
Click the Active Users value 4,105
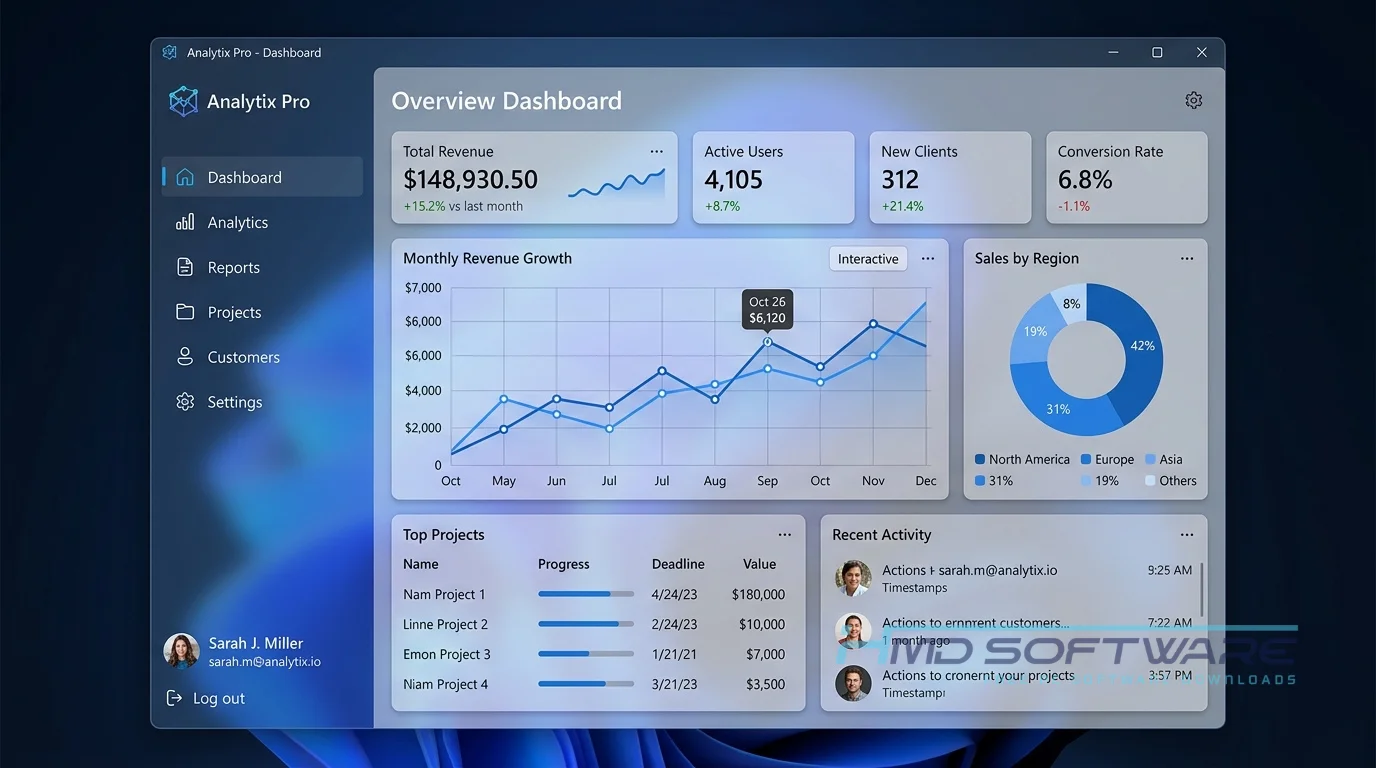pos(733,180)
